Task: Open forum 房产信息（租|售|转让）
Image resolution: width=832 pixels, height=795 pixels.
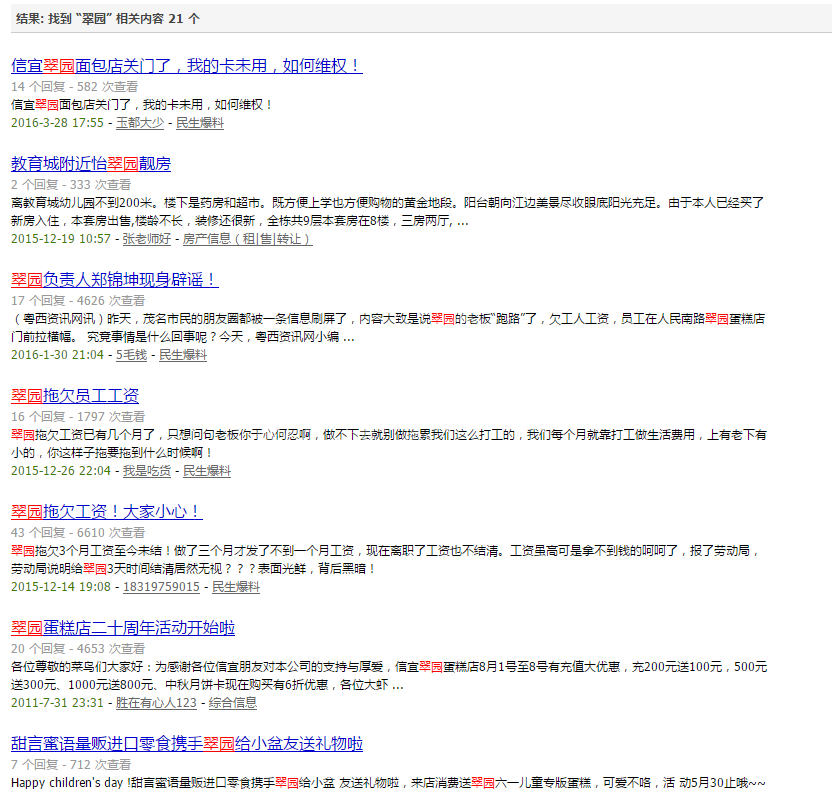Action: pos(248,239)
